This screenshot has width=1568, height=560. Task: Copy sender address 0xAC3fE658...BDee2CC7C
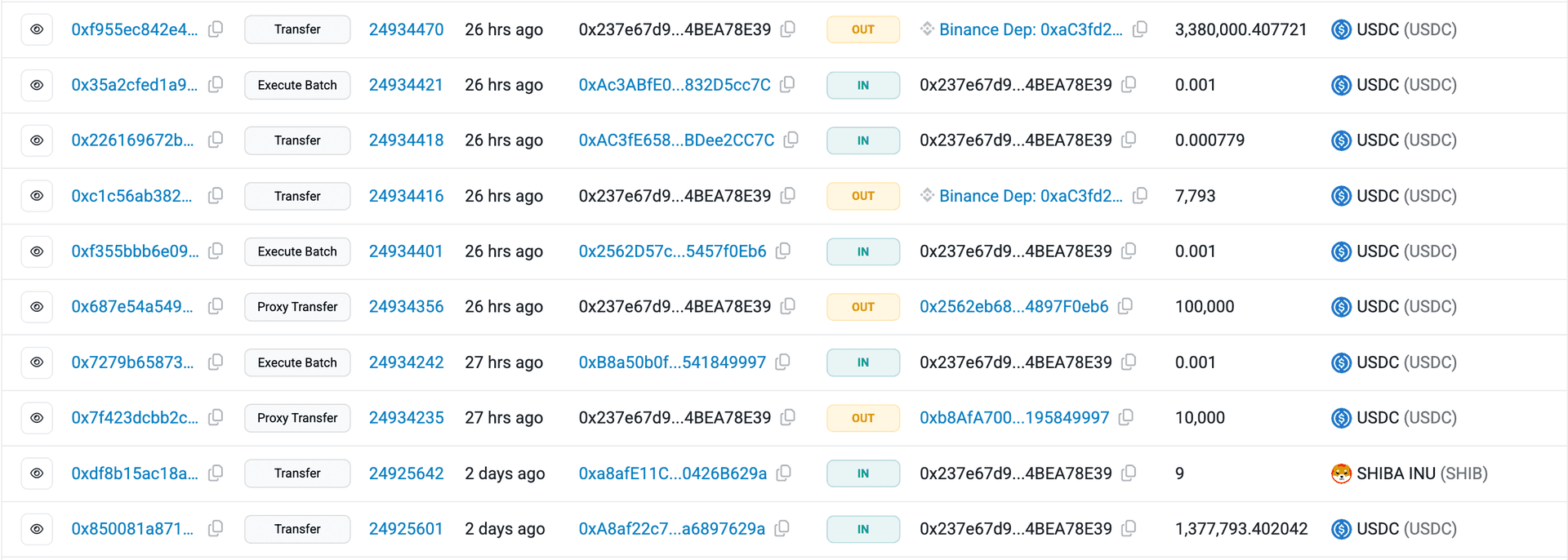pyautogui.click(x=791, y=140)
